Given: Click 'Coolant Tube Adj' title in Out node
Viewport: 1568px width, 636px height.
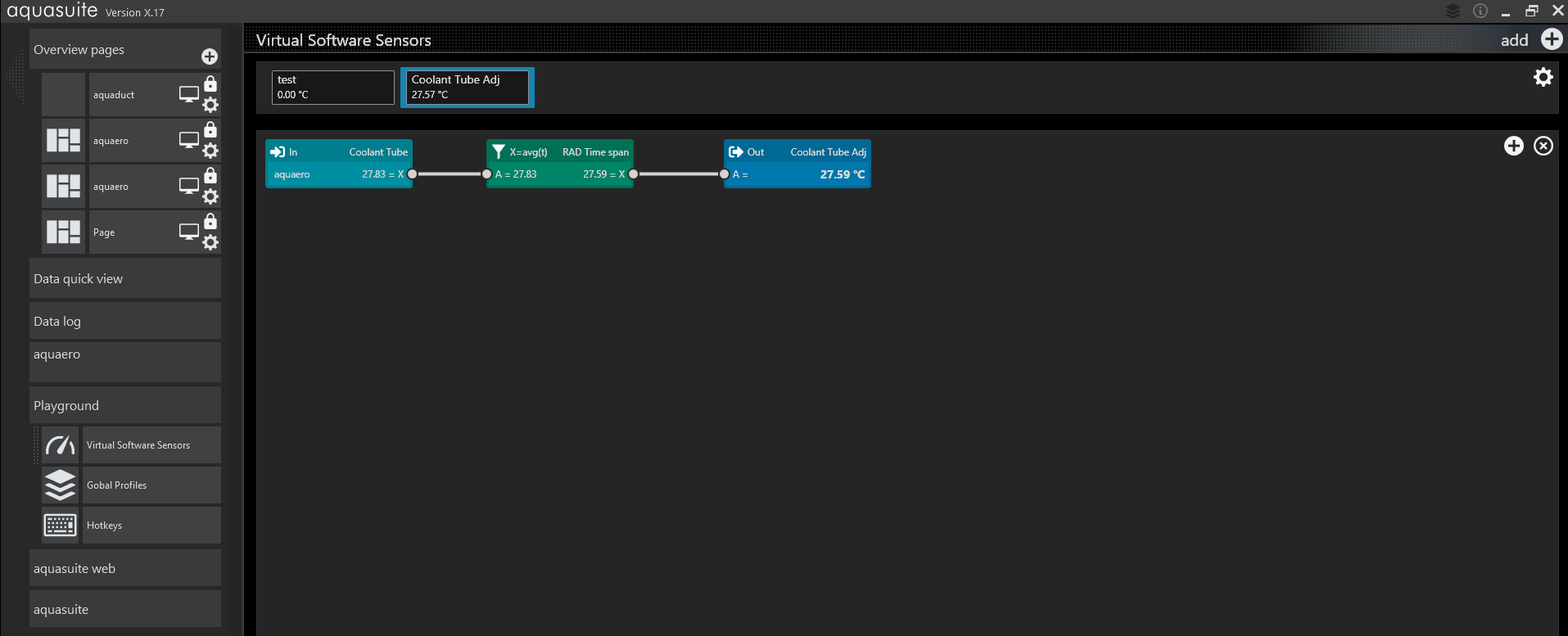Looking at the screenshot, I should pos(828,152).
